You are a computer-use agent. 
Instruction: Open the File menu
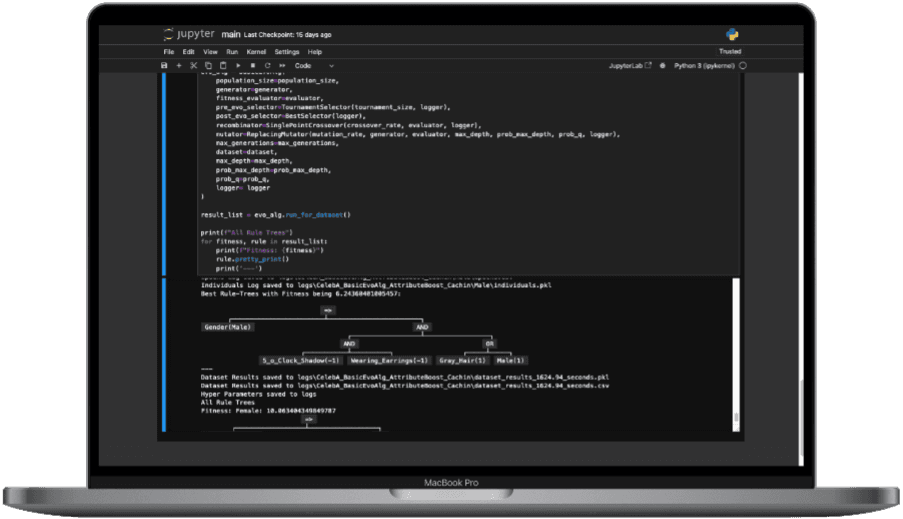click(168, 51)
